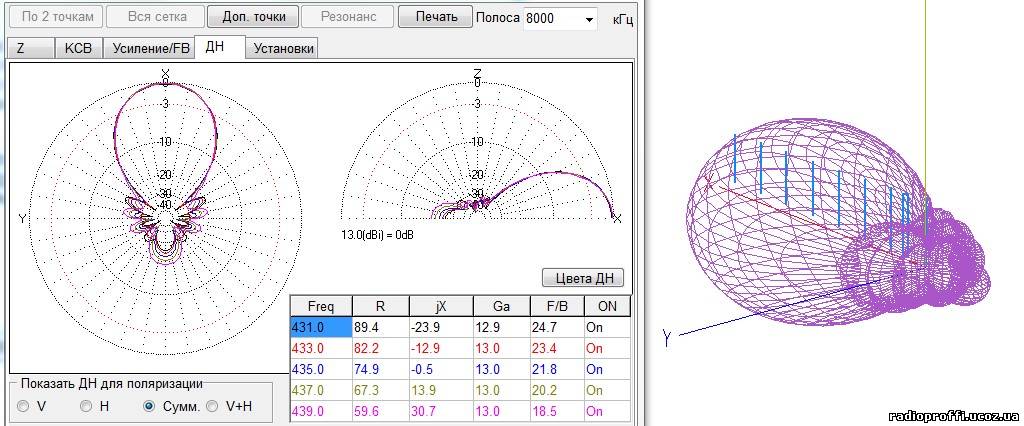Open the Полоса bandwidth dropdown arrow
Image resolution: width=1024 pixels, height=426 pixels.
(x=590, y=20)
